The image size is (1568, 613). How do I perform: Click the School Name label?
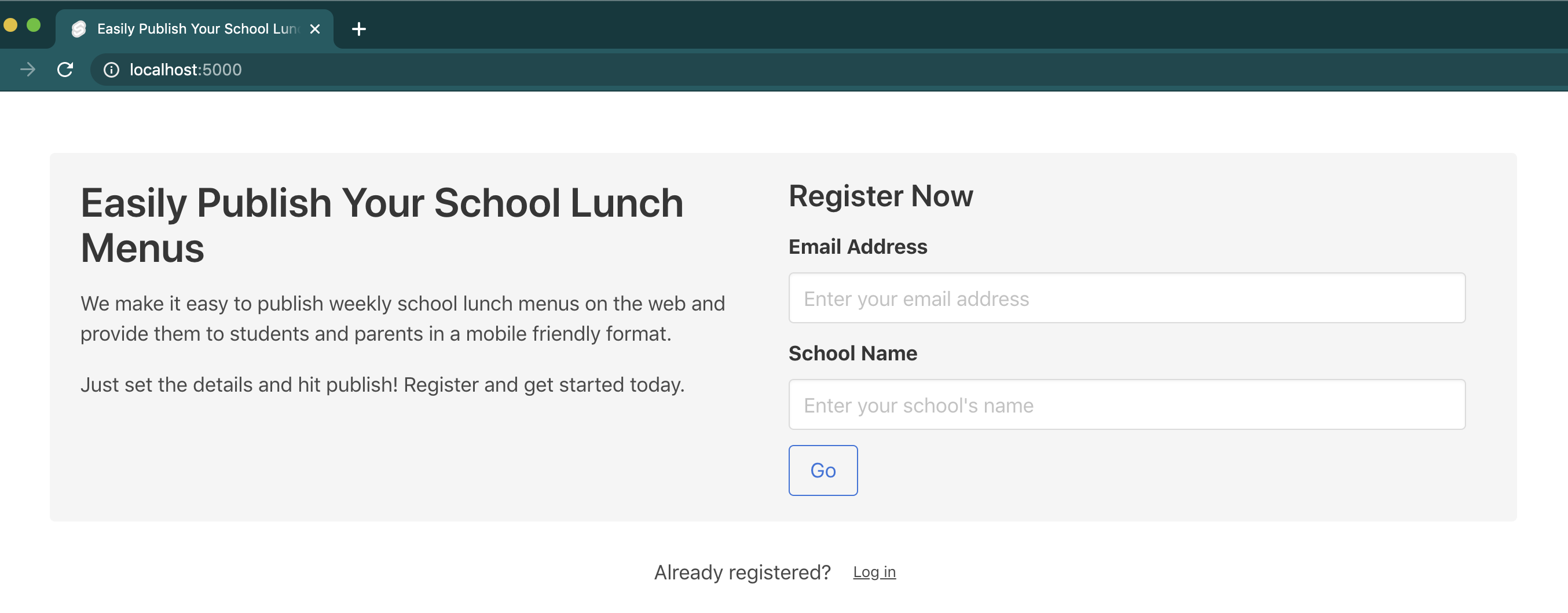tap(853, 353)
